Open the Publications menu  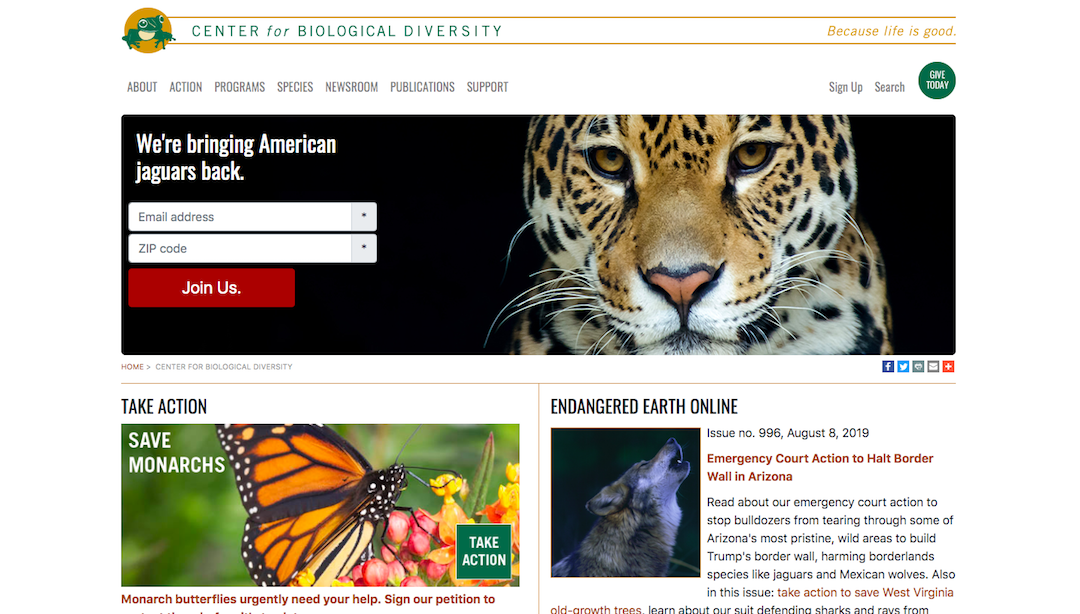point(422,87)
